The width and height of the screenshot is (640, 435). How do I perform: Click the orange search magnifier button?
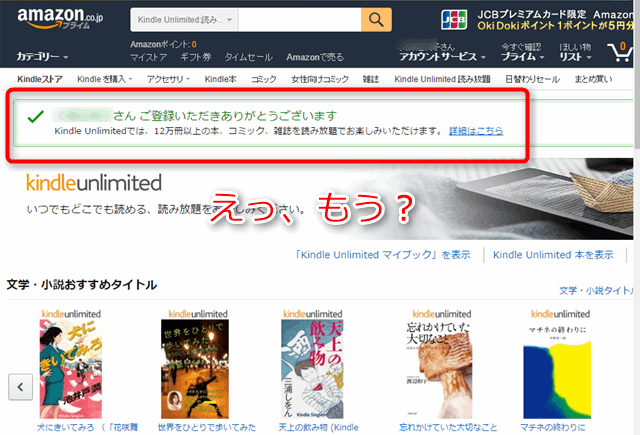[x=376, y=20]
